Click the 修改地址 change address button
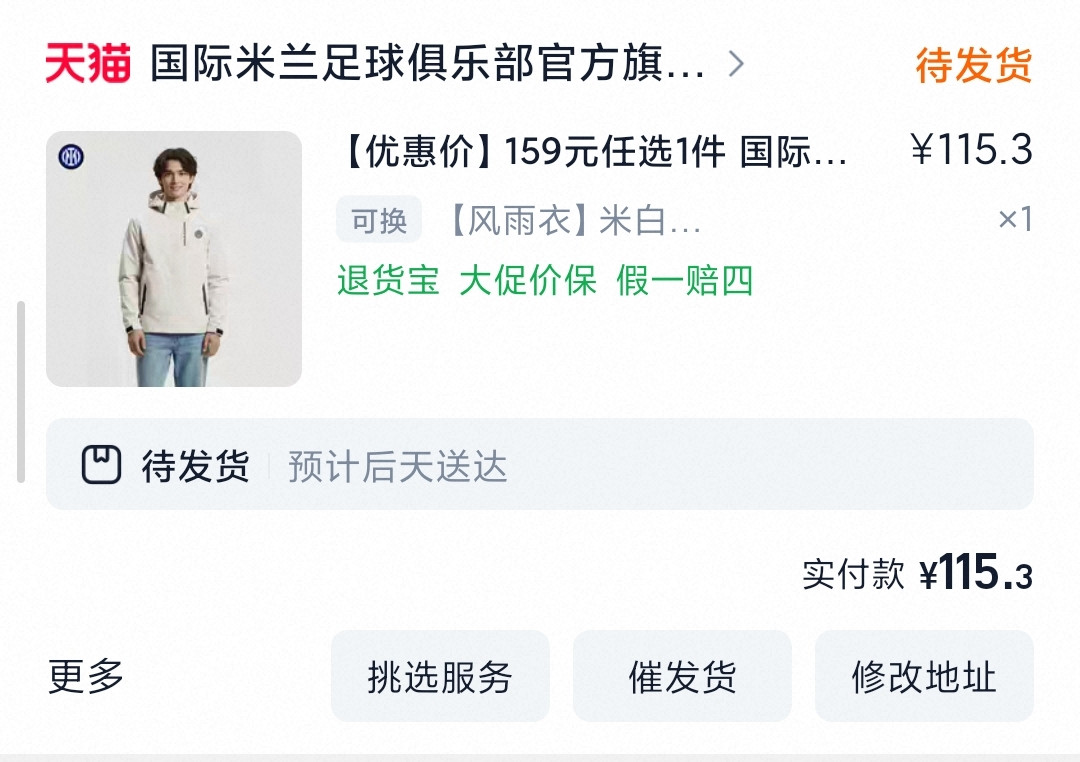Screen dimensions: 1080x762 [x=924, y=676]
